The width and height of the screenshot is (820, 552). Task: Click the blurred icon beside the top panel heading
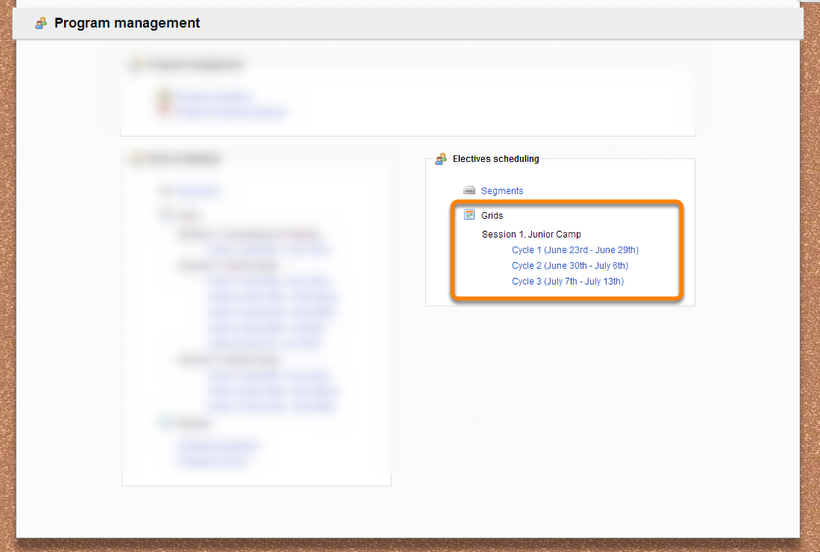point(135,65)
